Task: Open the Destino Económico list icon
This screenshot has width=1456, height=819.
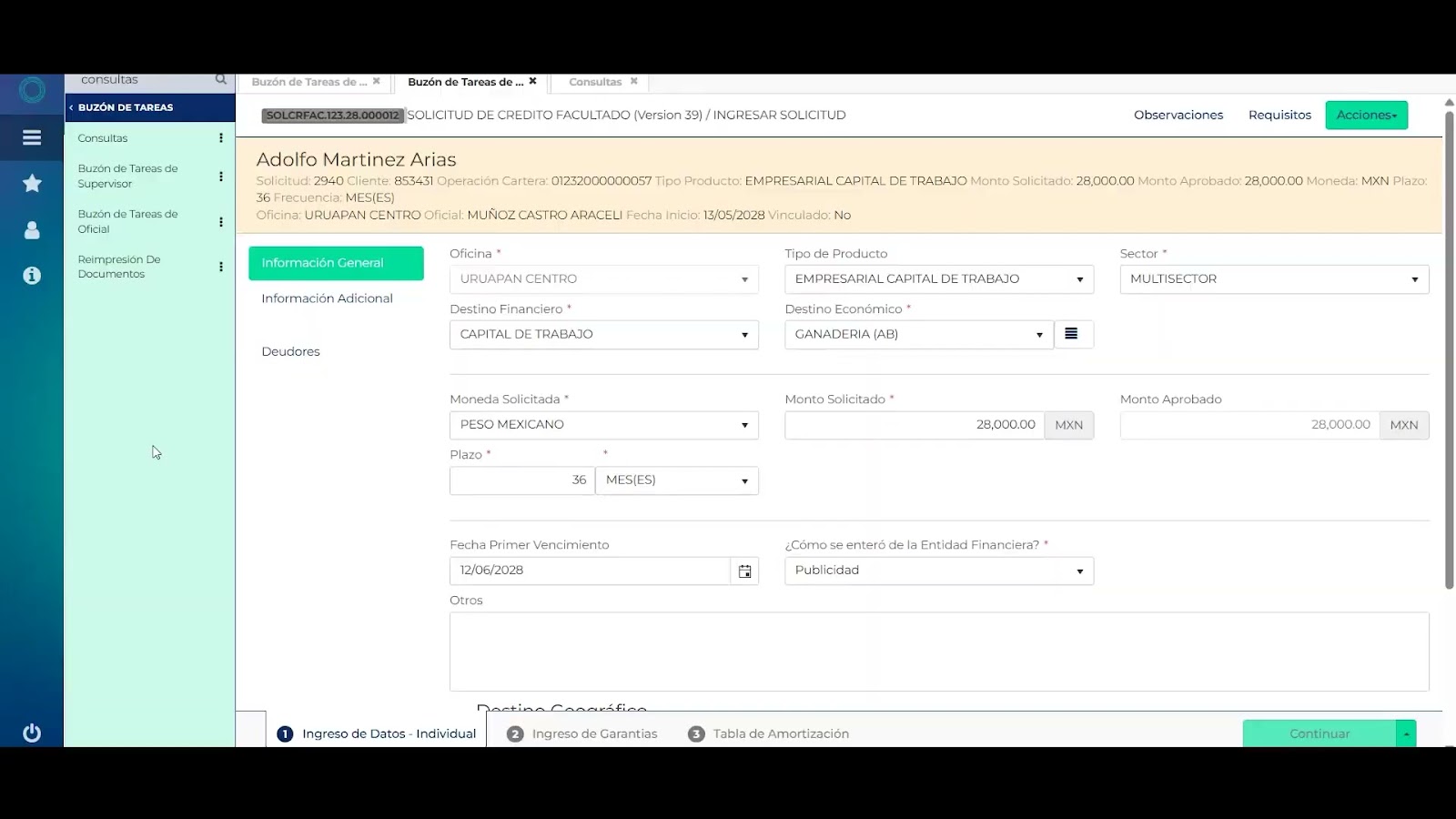Action: 1073,334
